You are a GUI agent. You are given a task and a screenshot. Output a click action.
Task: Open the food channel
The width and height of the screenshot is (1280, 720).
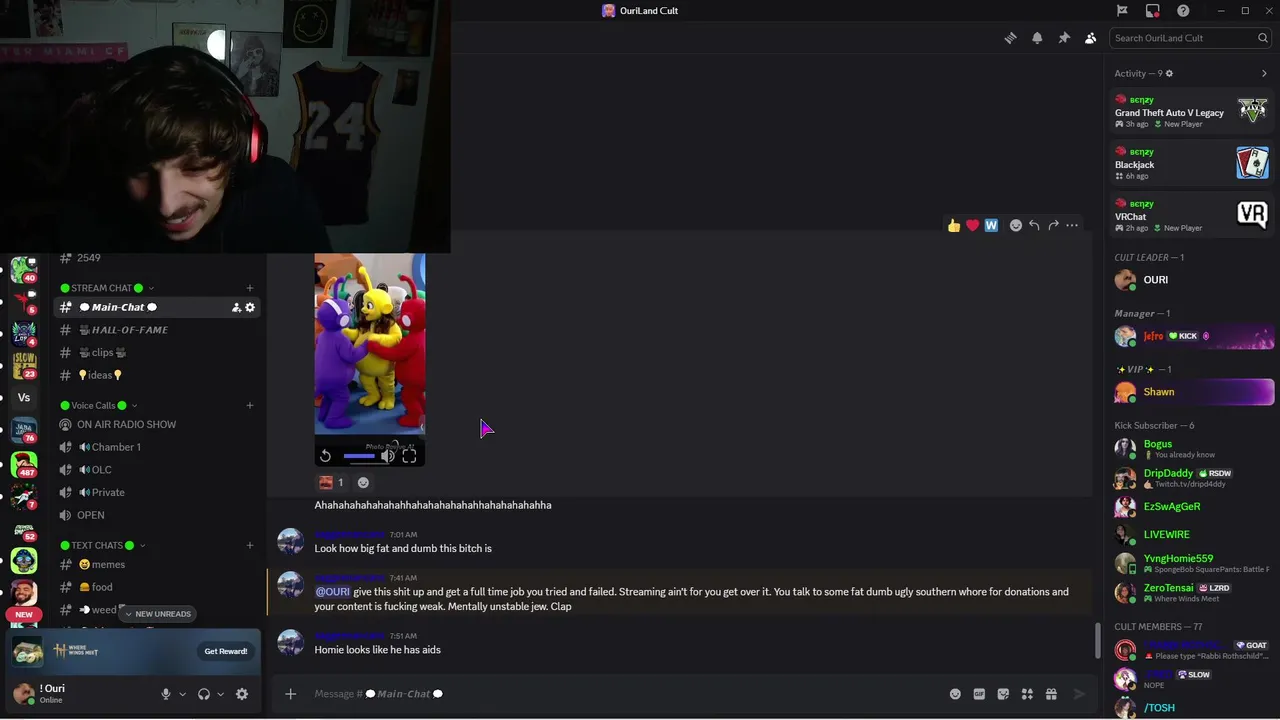157,587
